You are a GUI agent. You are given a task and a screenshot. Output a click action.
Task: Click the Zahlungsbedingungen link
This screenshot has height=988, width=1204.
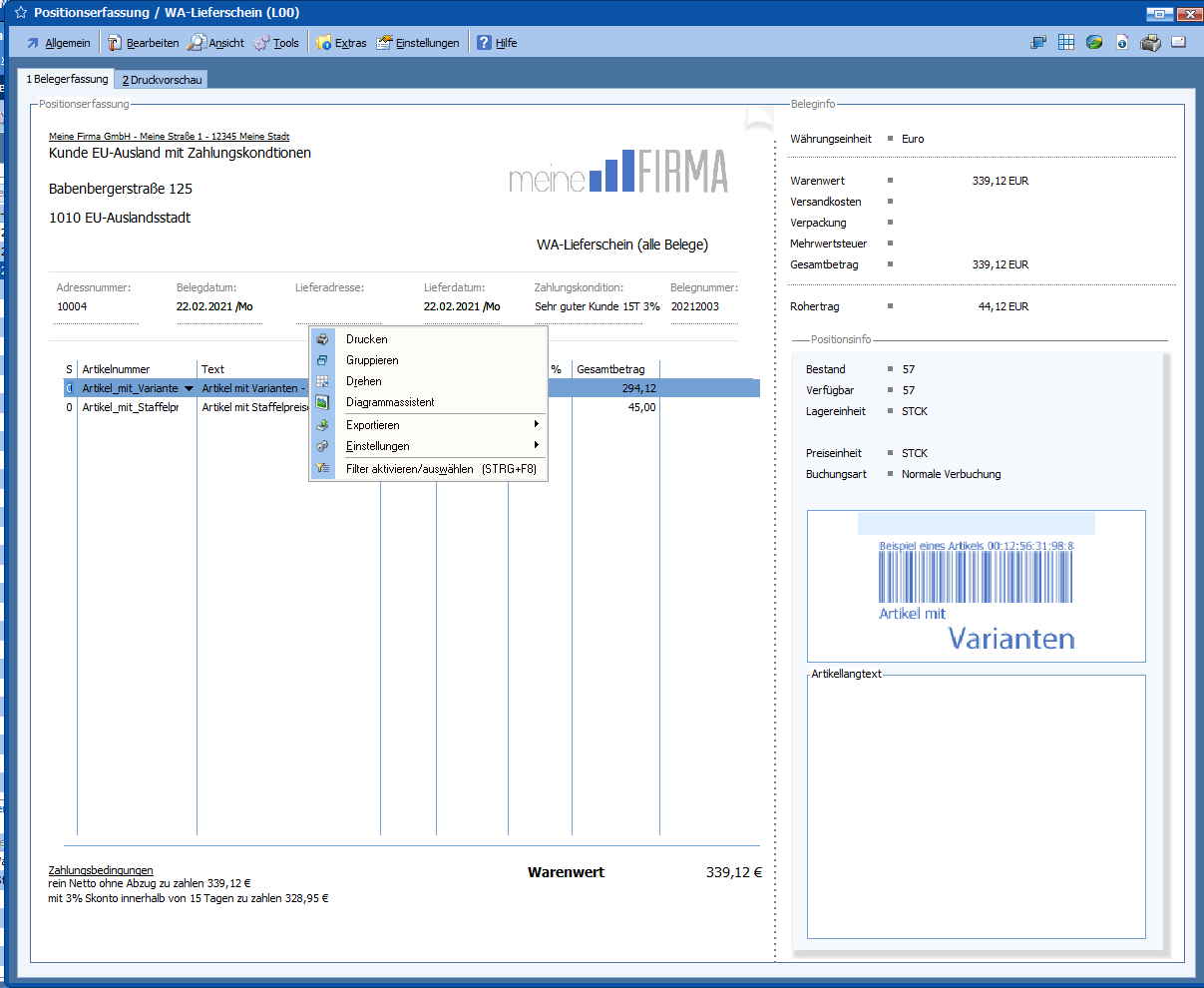(101, 870)
